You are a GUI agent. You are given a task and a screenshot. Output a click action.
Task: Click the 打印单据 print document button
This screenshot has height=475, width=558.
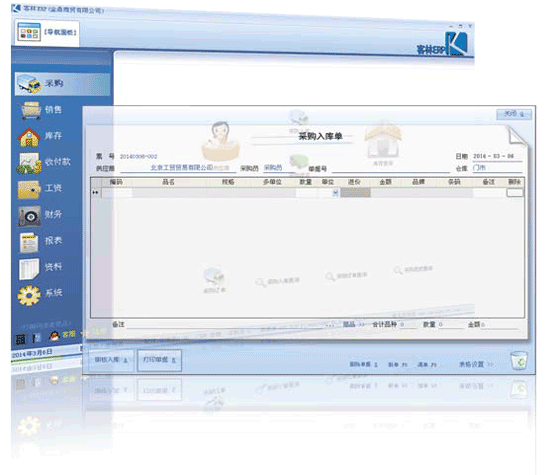(x=159, y=360)
